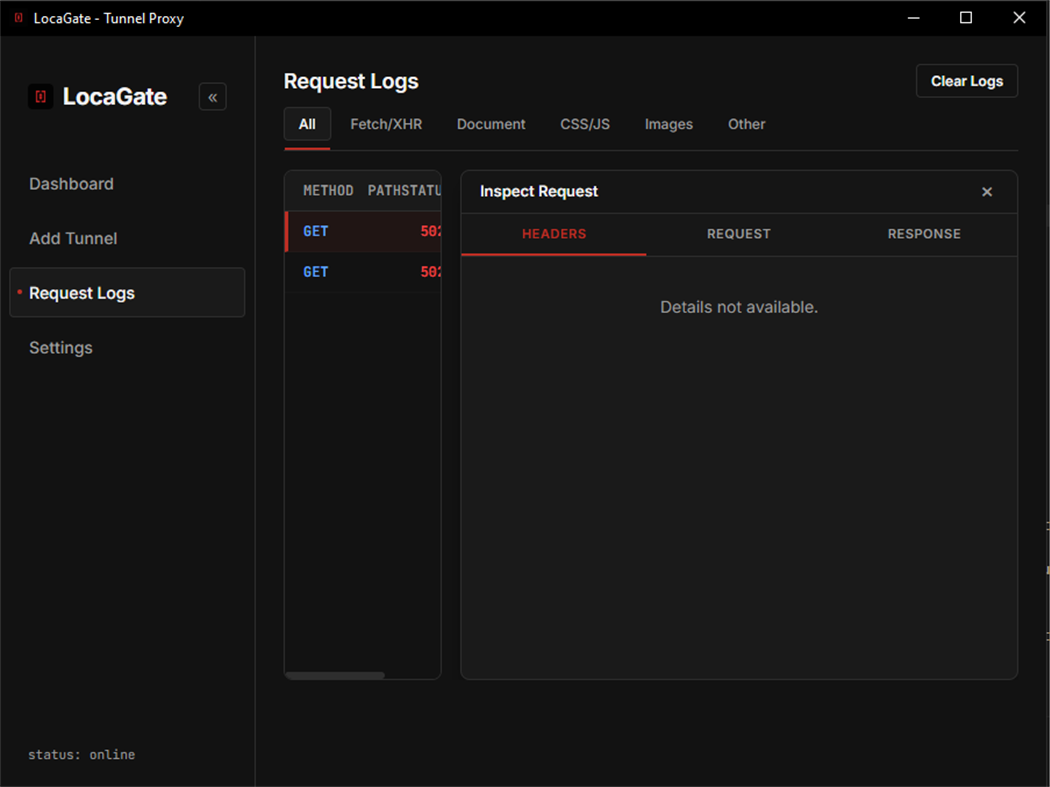Viewport: 1050px width, 787px height.
Task: Select the All filter tab
Action: tap(307, 124)
